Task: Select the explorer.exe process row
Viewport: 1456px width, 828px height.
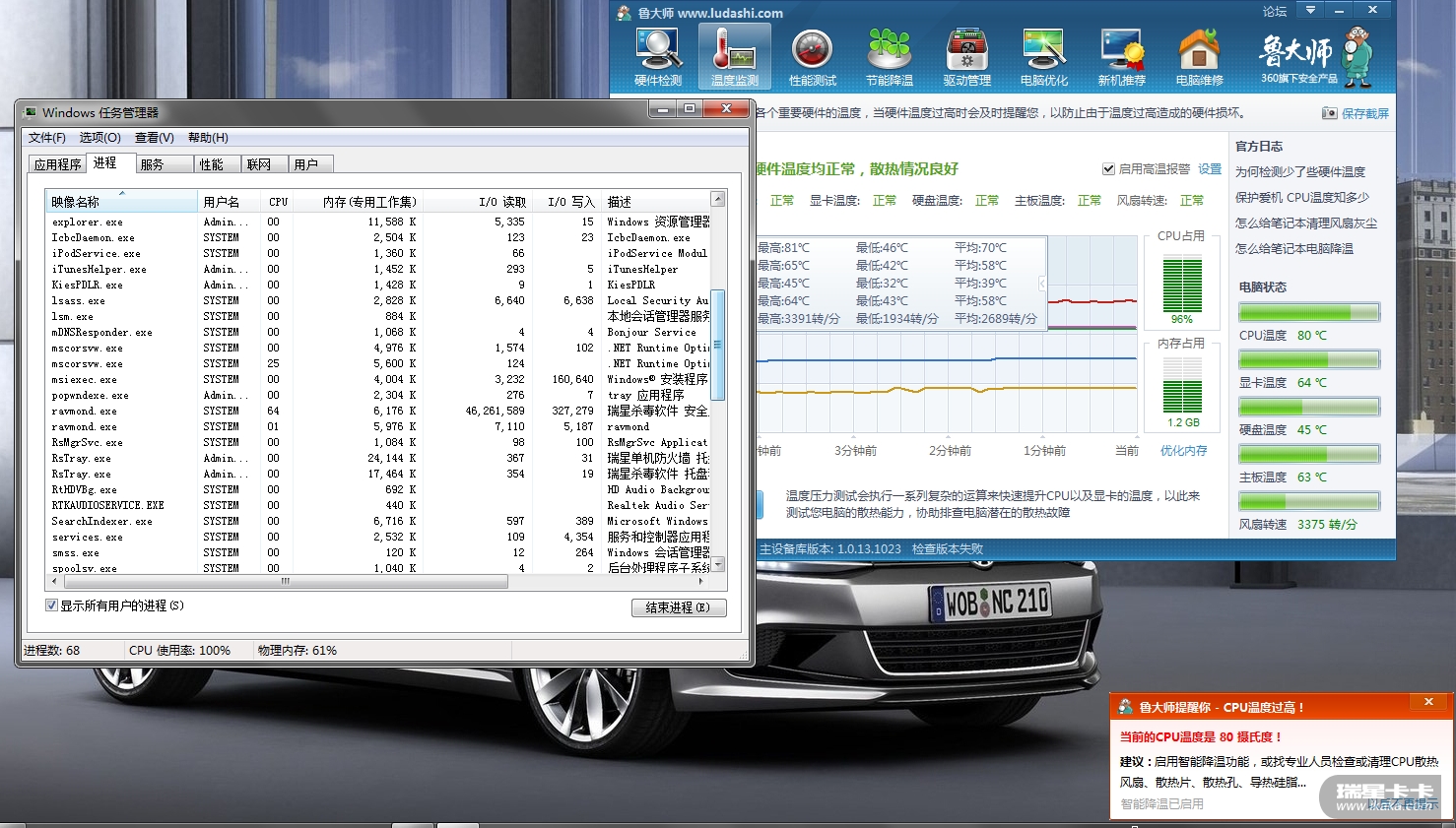Action: coord(378,222)
